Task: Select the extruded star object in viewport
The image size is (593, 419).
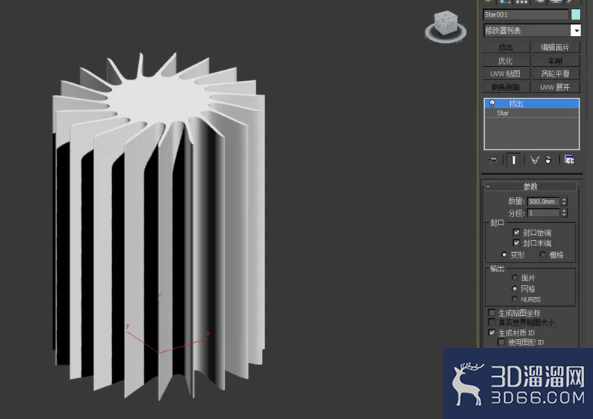Action: pyautogui.click(x=159, y=227)
